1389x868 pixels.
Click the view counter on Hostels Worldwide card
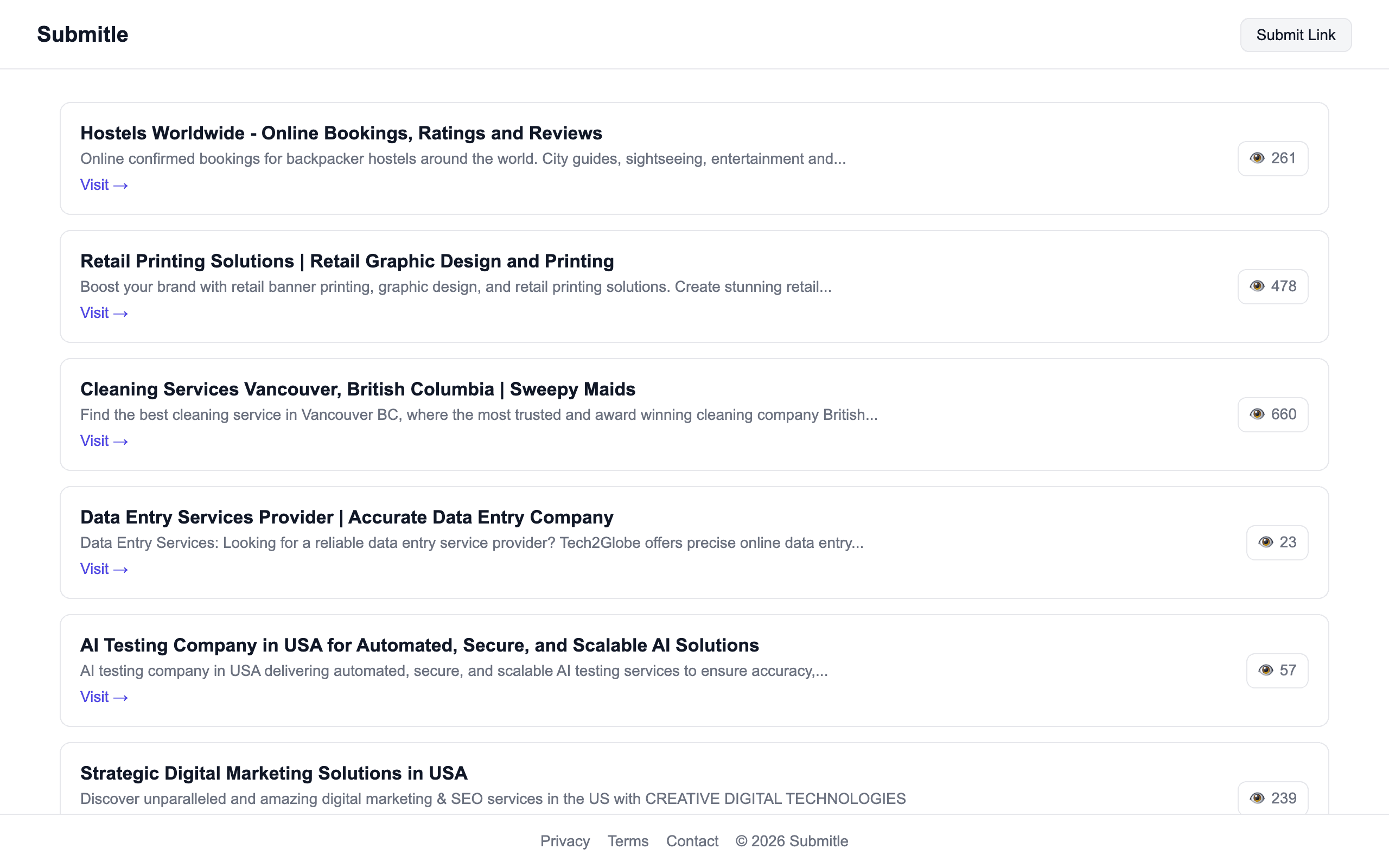pyautogui.click(x=1273, y=158)
